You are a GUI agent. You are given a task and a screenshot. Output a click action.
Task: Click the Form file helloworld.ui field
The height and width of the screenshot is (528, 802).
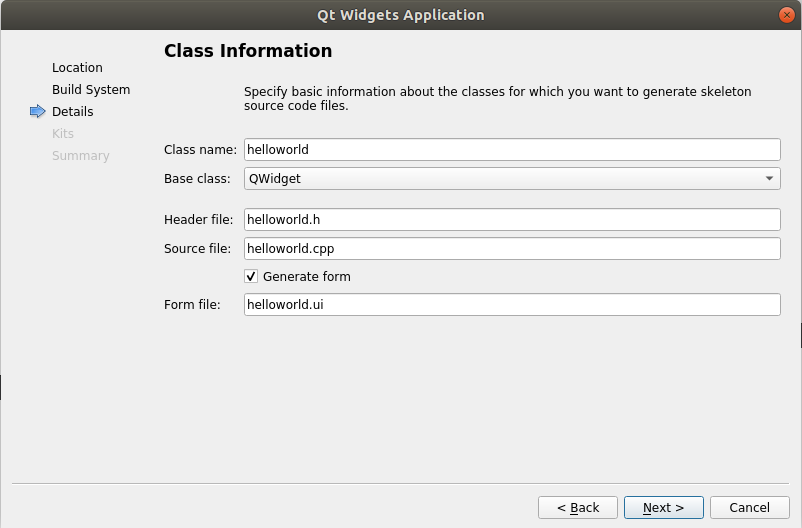coord(511,305)
